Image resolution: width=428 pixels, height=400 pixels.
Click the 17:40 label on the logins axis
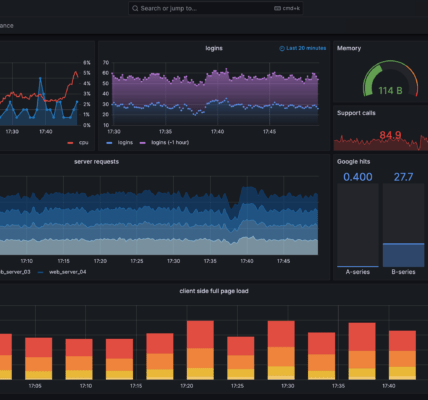coord(217,132)
